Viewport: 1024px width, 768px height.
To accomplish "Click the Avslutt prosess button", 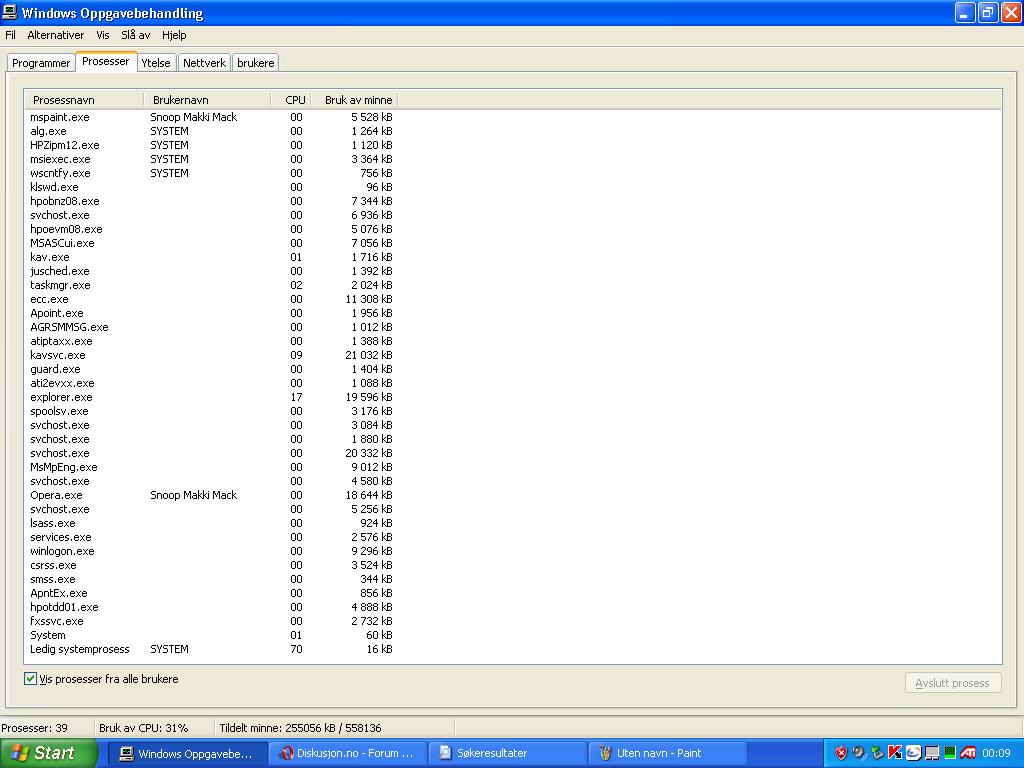I will coord(953,683).
